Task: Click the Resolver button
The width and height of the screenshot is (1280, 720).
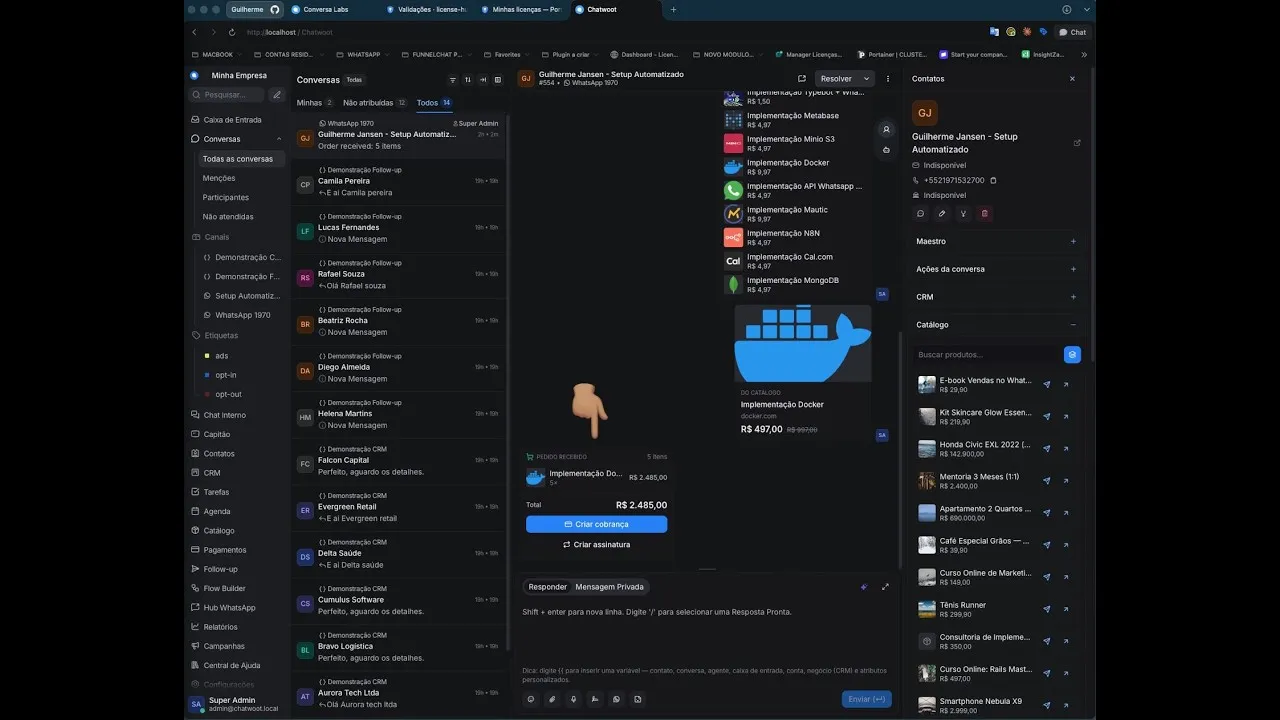Action: point(836,79)
